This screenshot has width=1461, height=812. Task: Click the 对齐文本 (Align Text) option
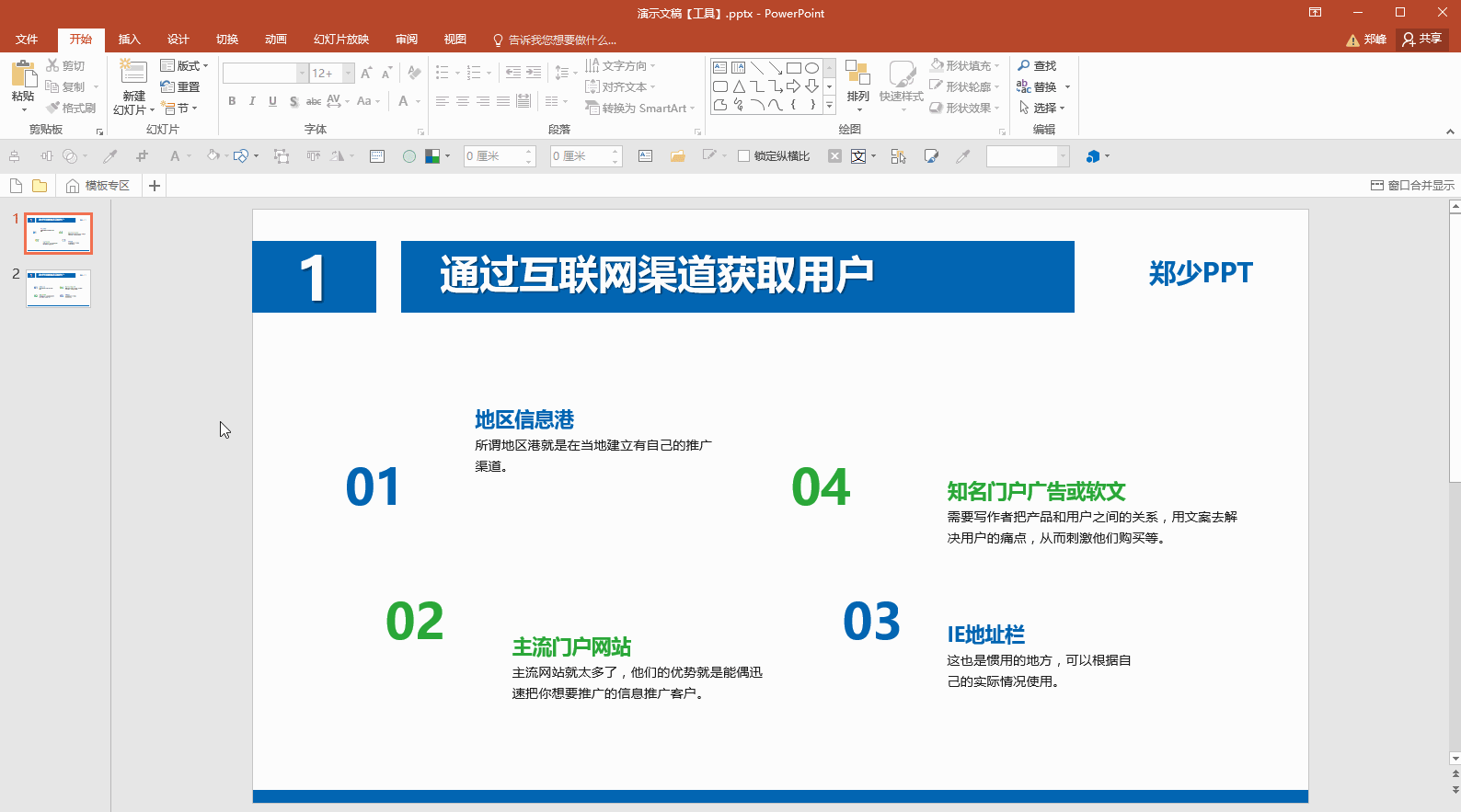click(x=621, y=86)
